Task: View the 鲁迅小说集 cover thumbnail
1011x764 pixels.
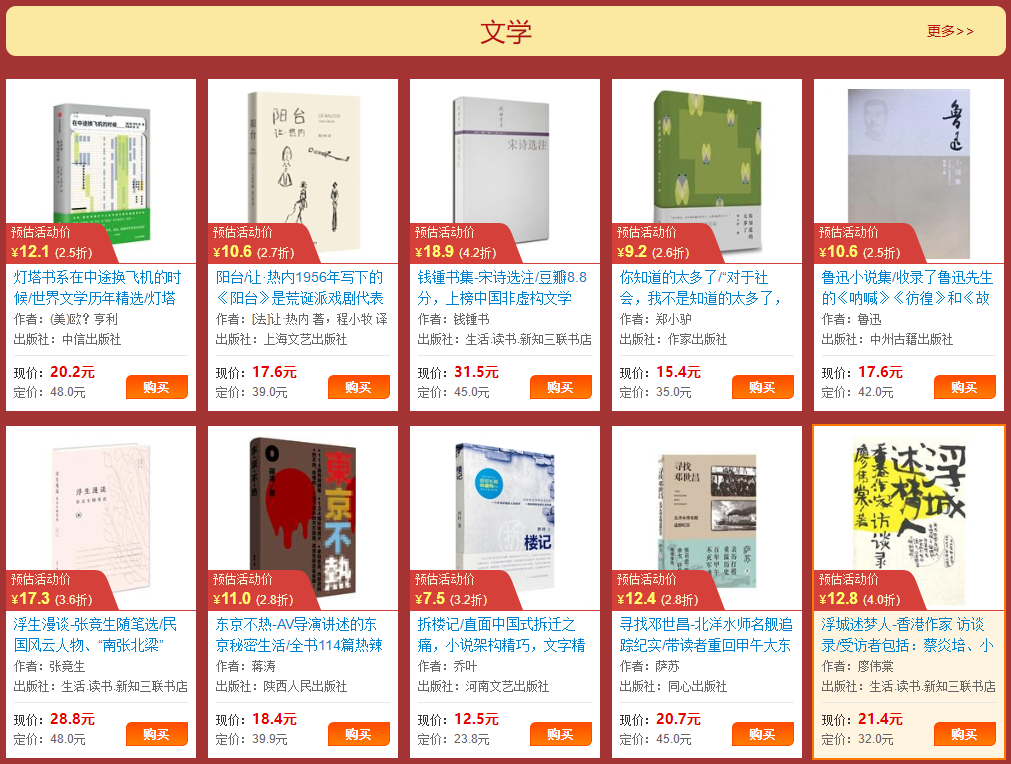Action: [908, 174]
